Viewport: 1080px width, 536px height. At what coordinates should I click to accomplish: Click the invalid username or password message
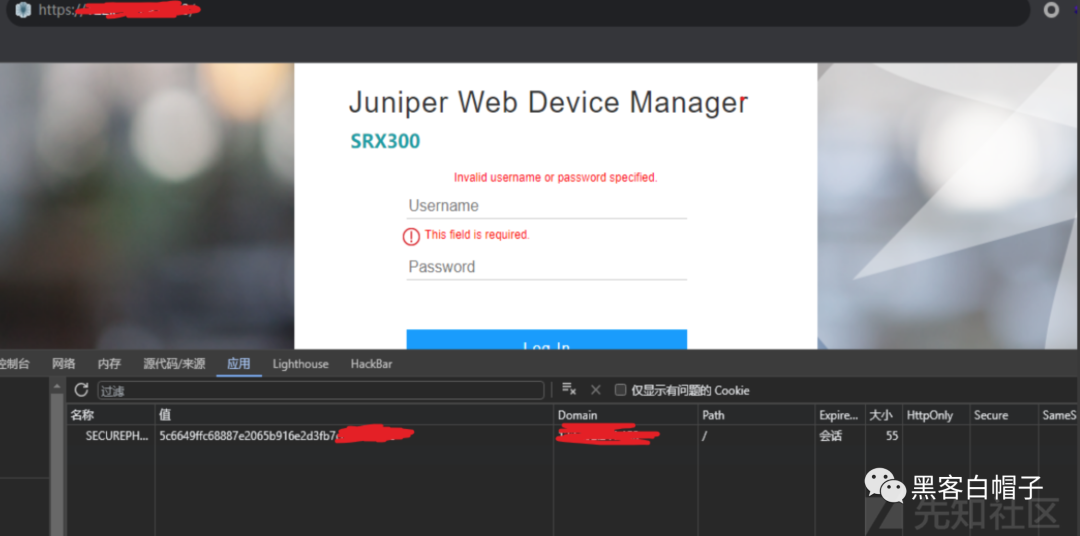point(555,178)
